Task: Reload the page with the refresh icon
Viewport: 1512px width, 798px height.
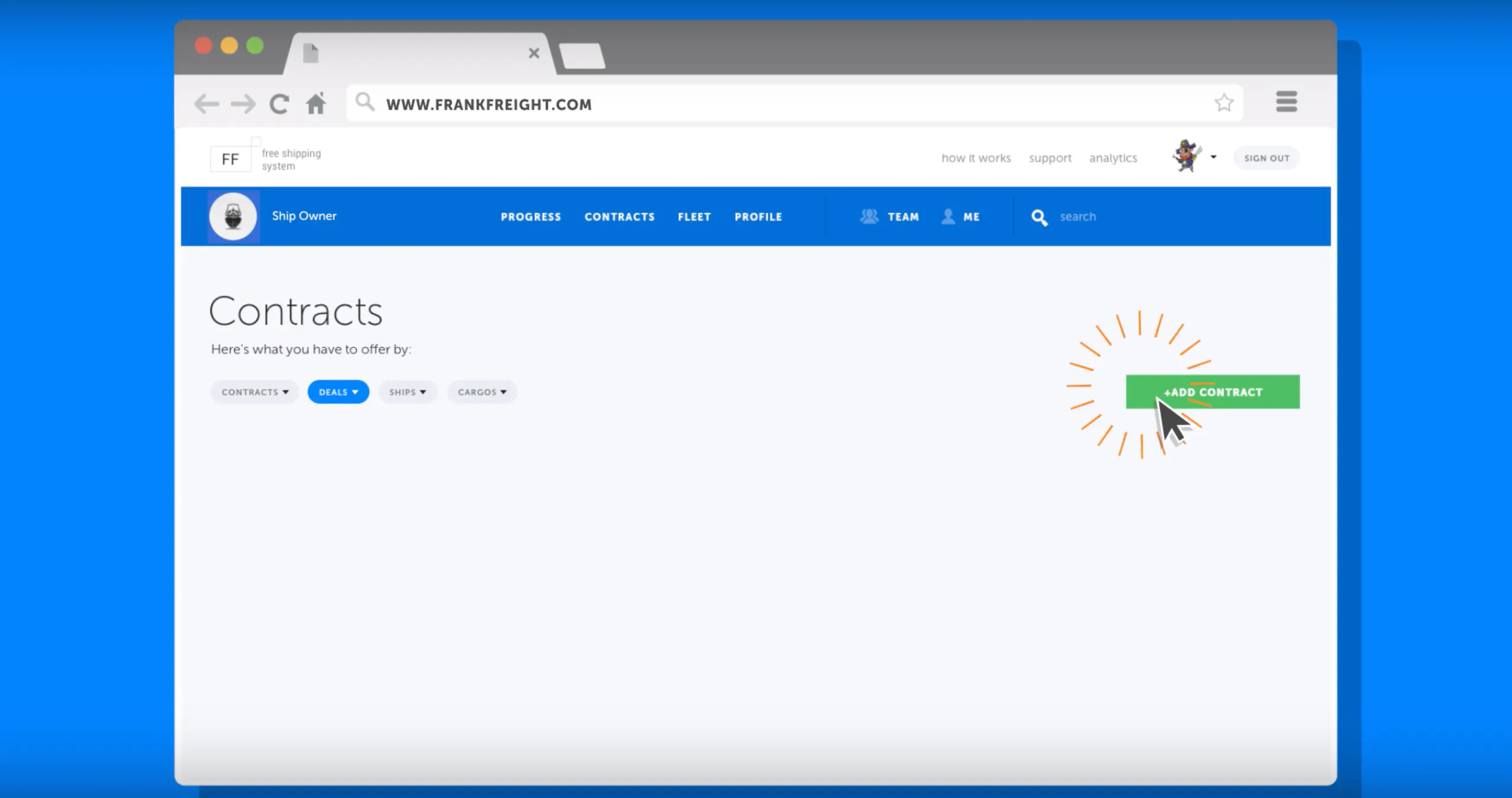Action: [x=279, y=104]
